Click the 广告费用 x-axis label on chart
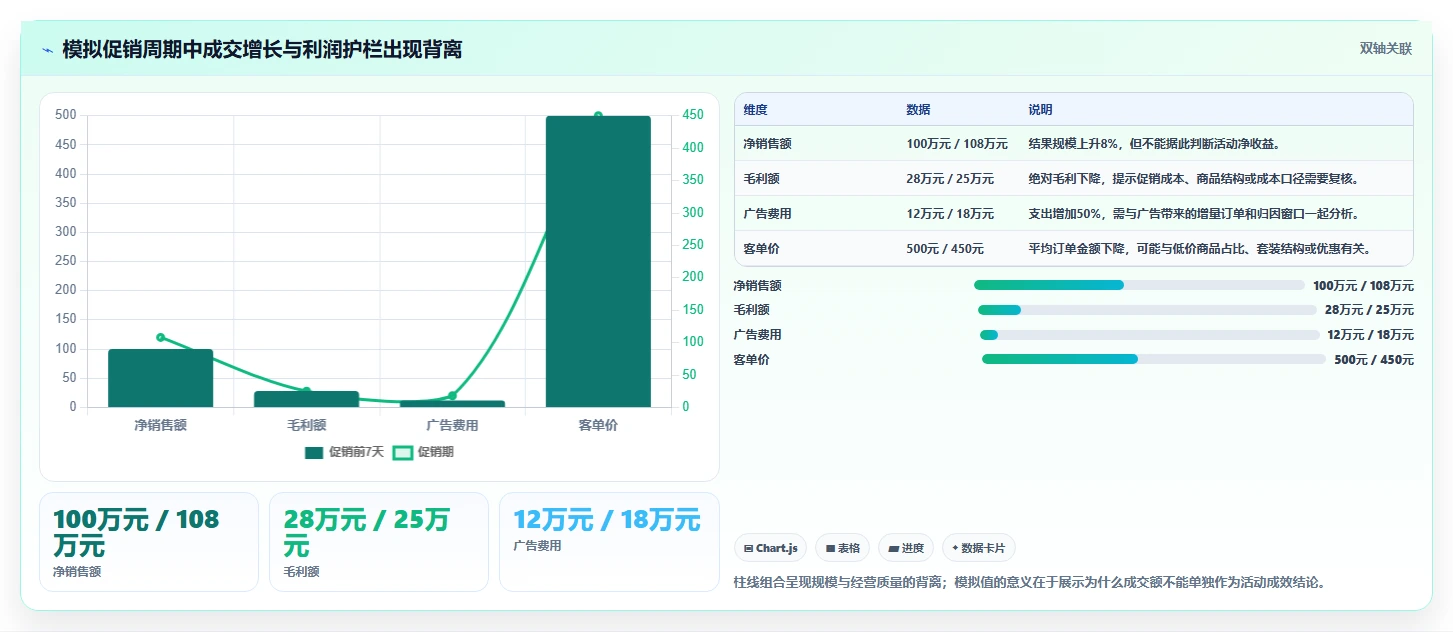The image size is (1453, 632). pyautogui.click(x=452, y=425)
